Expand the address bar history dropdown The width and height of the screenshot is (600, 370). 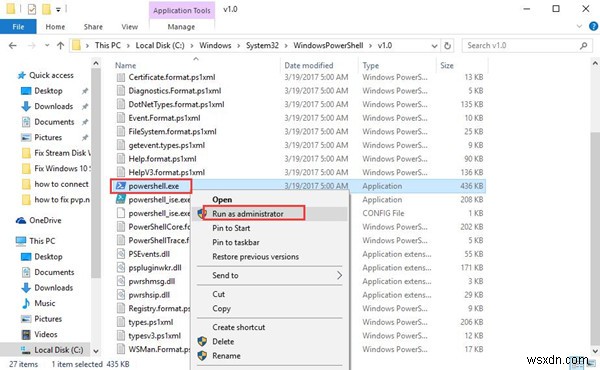point(434,46)
